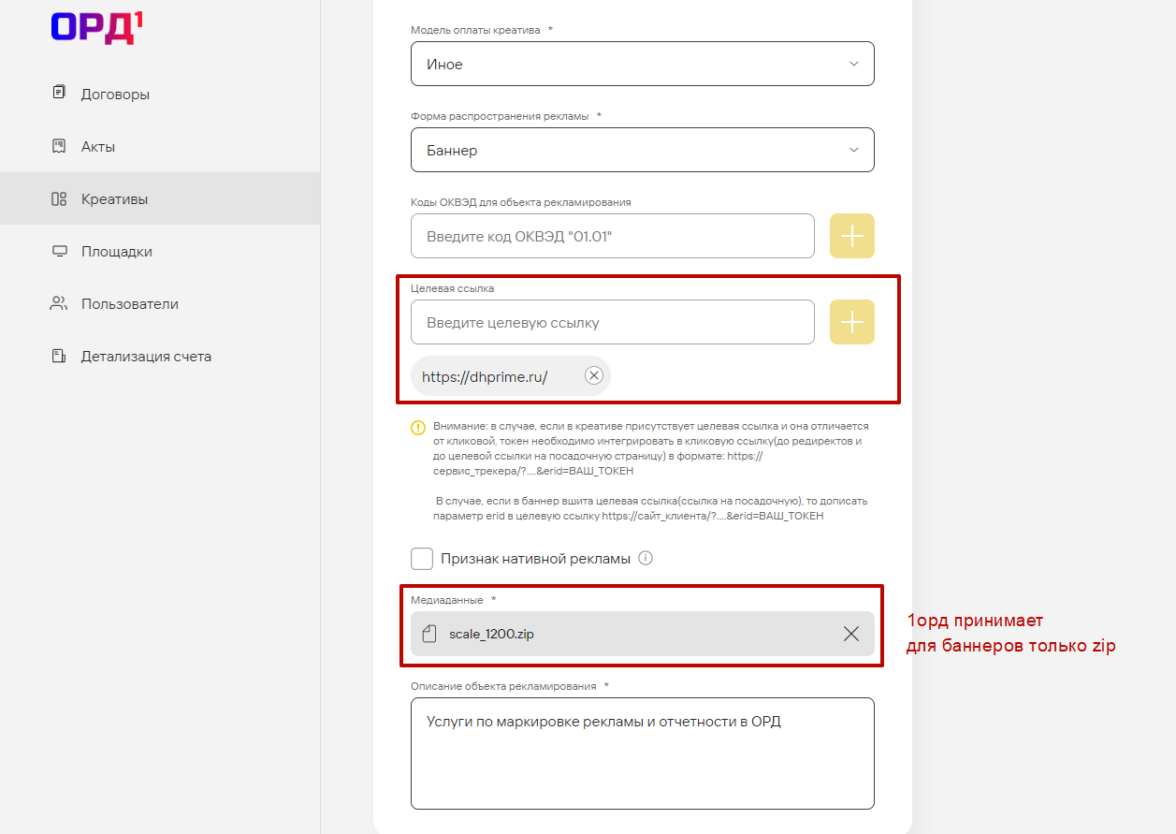Click the Акты sidebar icon
Image resolution: width=1176 pixels, height=834 pixels.
(59, 146)
